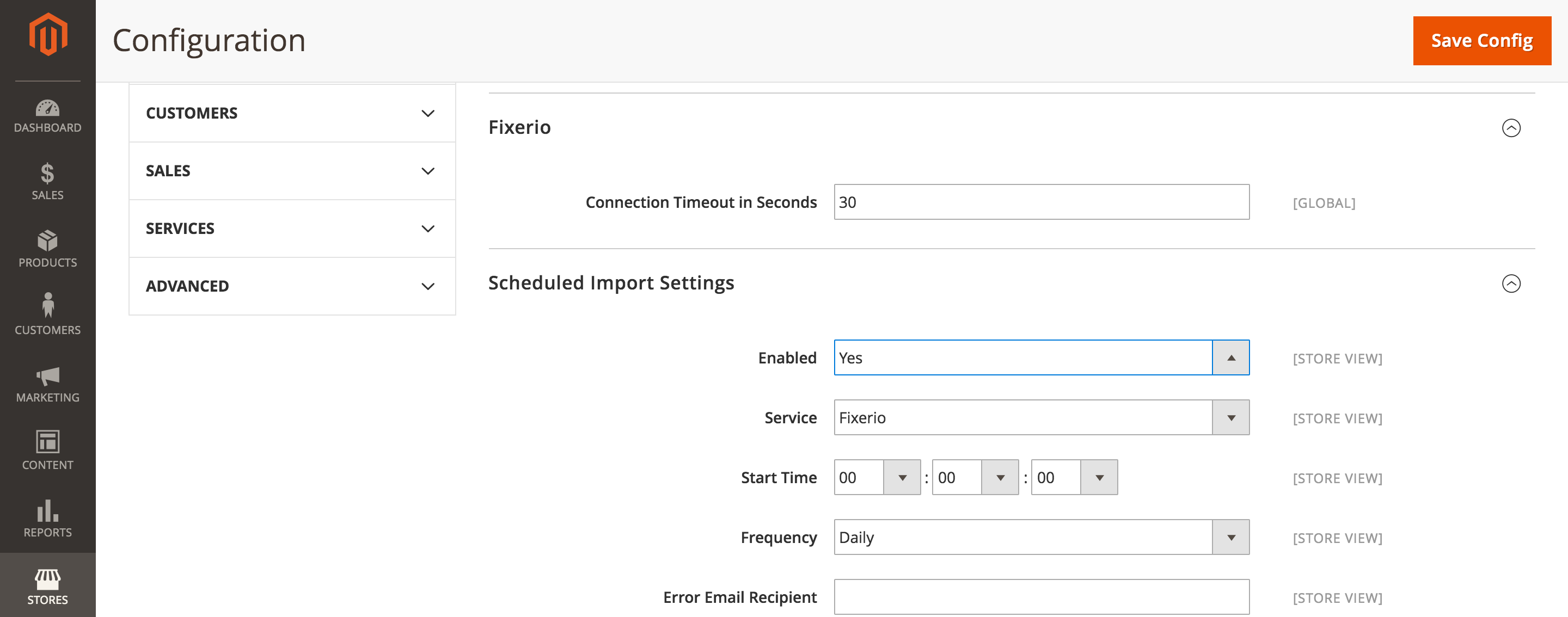Collapse the Fixerio section

(1510, 128)
